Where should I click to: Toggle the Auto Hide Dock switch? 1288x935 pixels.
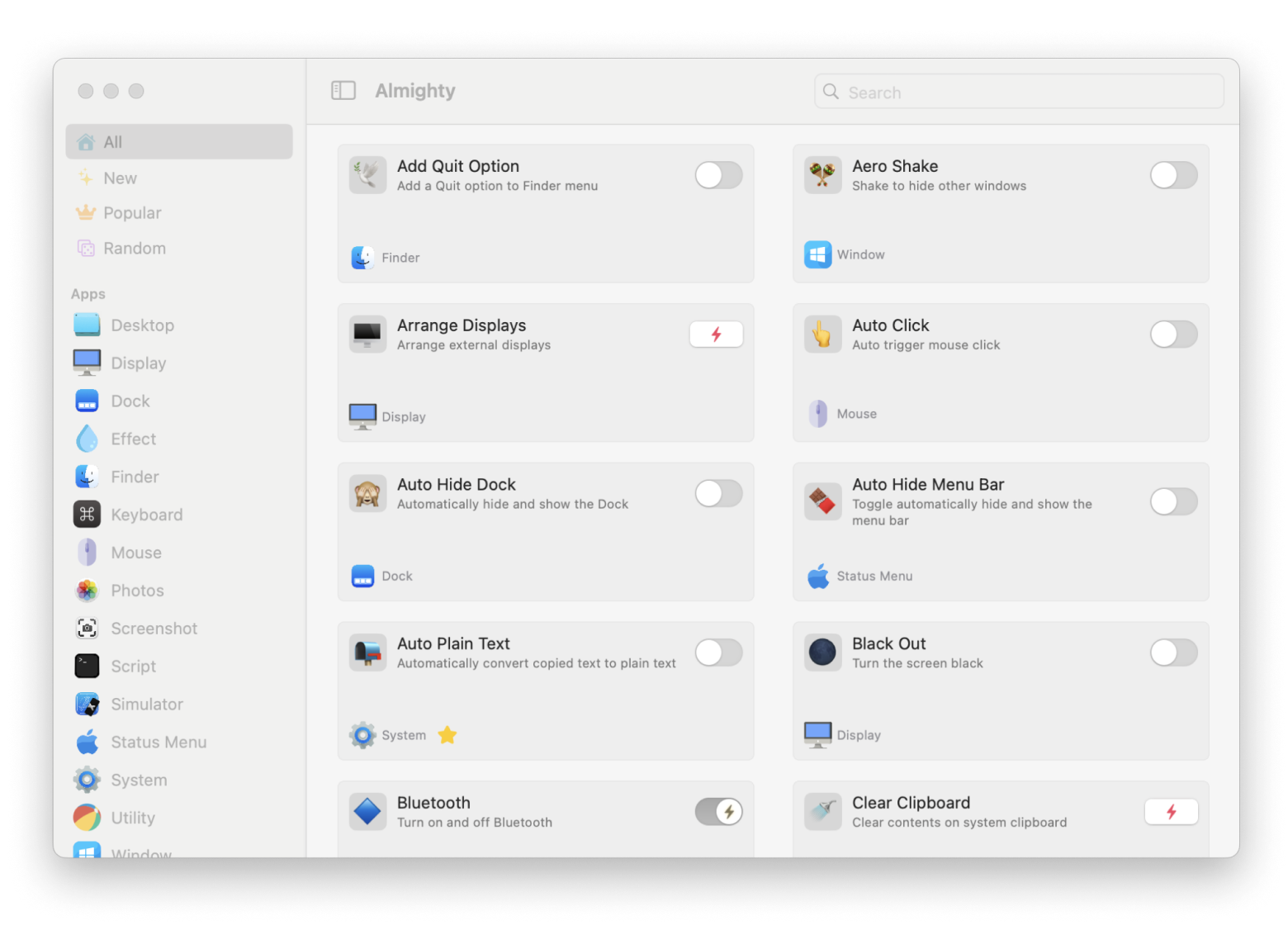(718, 494)
